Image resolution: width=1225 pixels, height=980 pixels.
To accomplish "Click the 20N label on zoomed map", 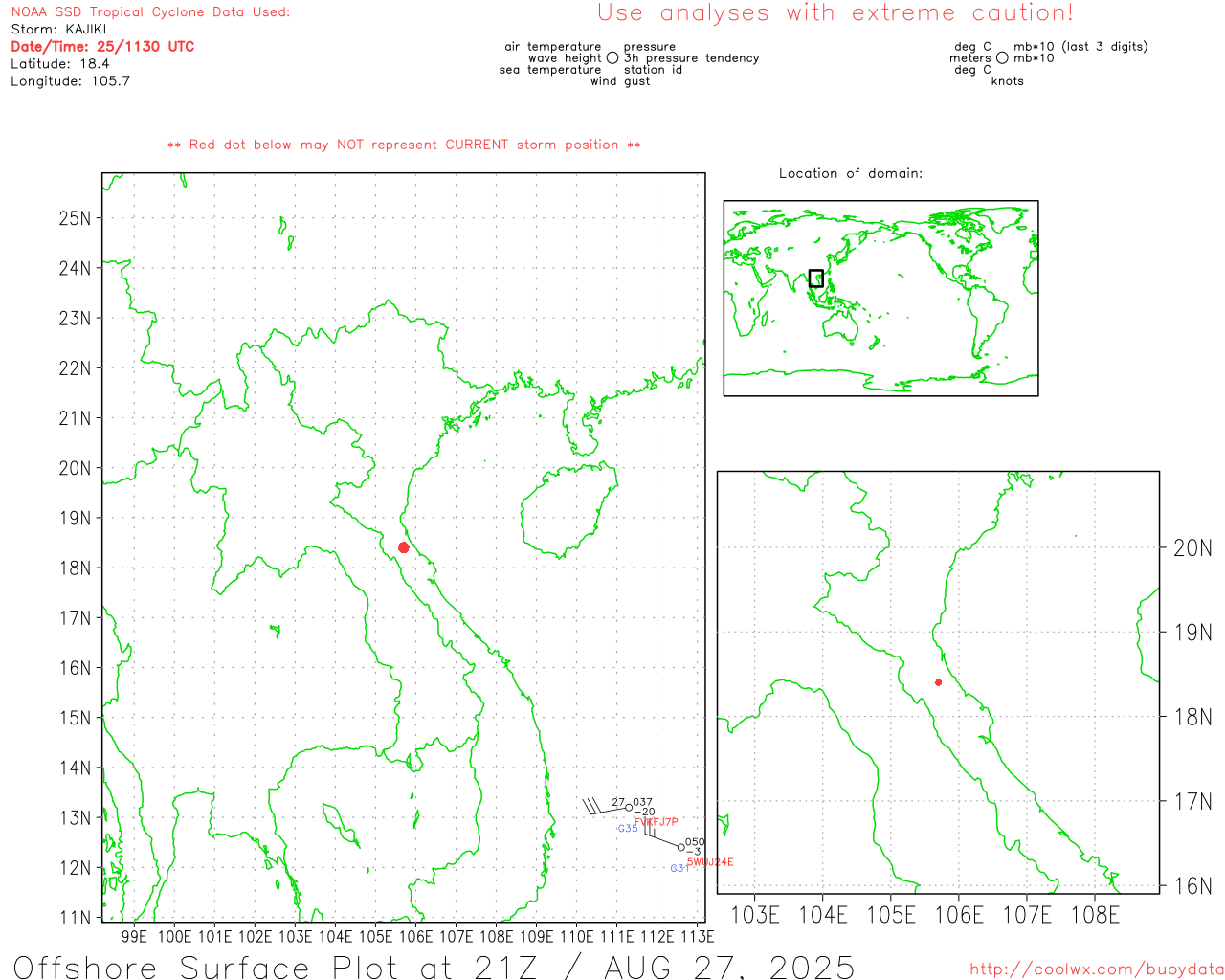I will tap(1192, 548).
